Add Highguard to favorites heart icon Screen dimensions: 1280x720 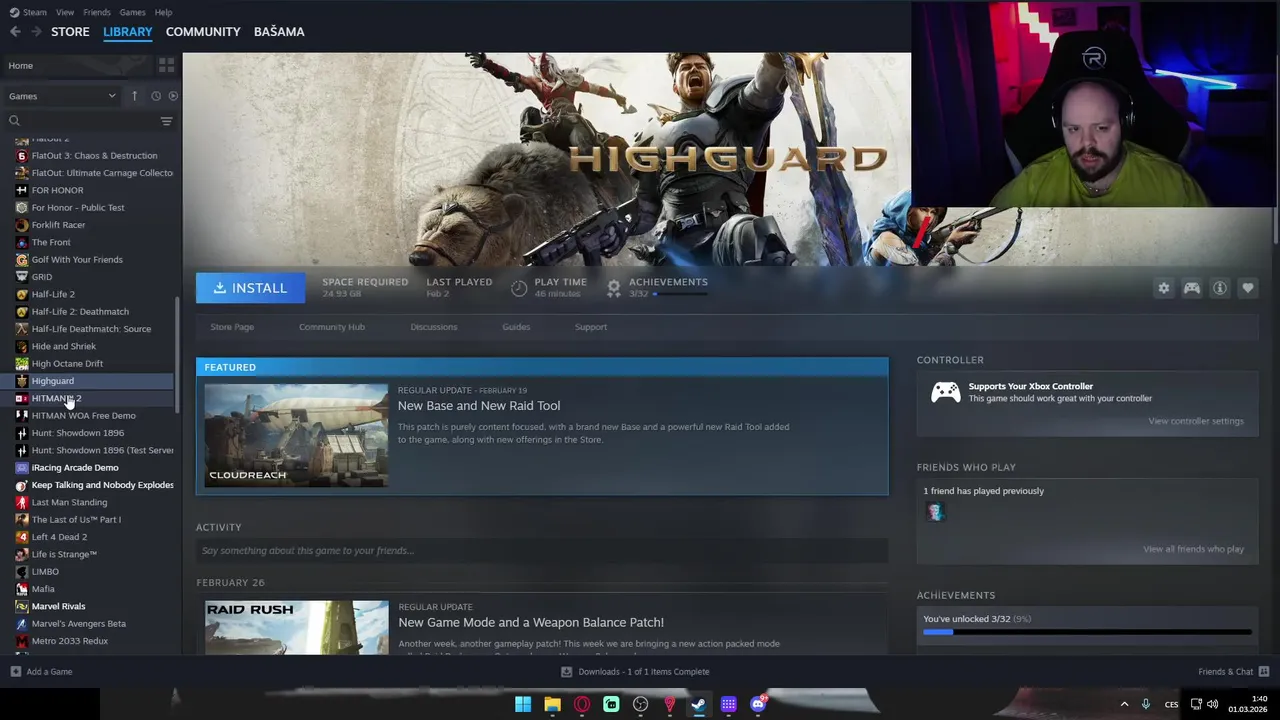1248,288
